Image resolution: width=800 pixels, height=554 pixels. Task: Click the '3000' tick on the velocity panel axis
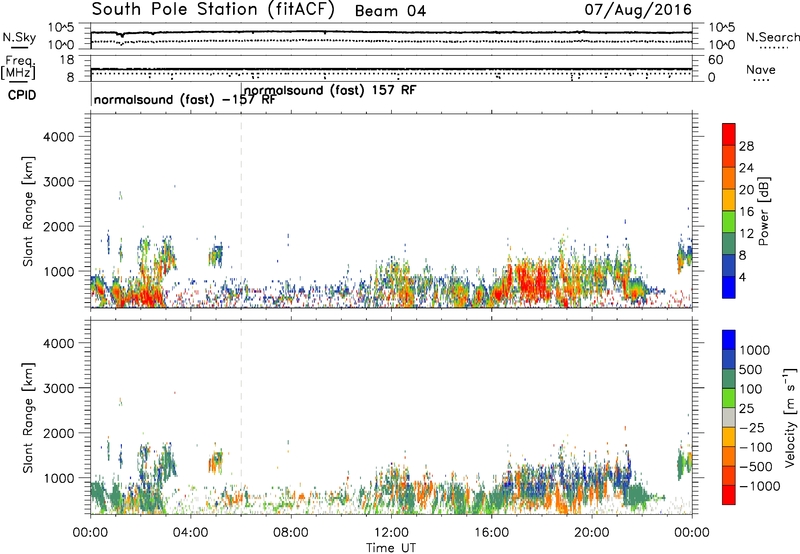point(58,388)
